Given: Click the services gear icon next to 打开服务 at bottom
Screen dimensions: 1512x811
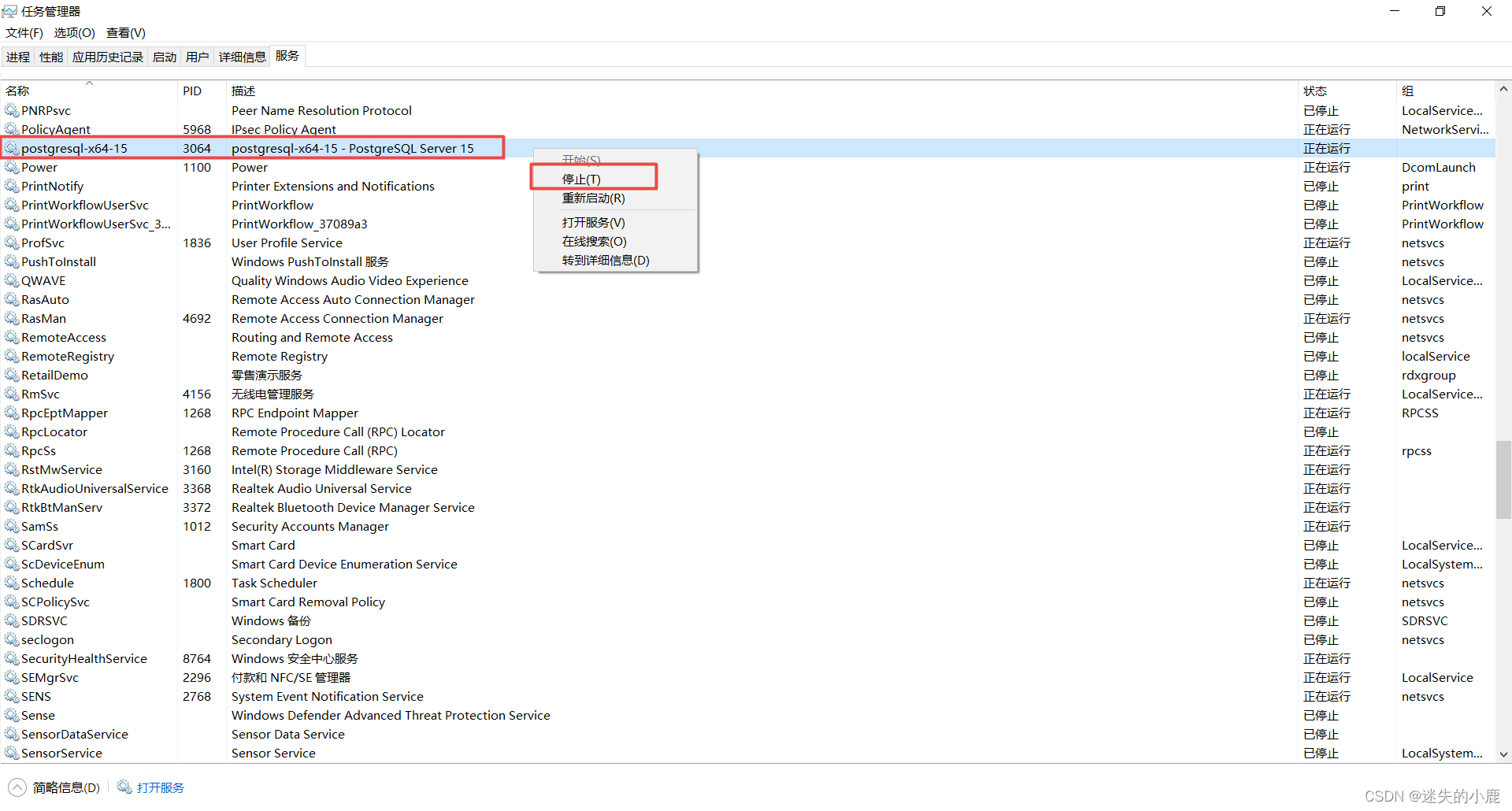Looking at the screenshot, I should (124, 787).
